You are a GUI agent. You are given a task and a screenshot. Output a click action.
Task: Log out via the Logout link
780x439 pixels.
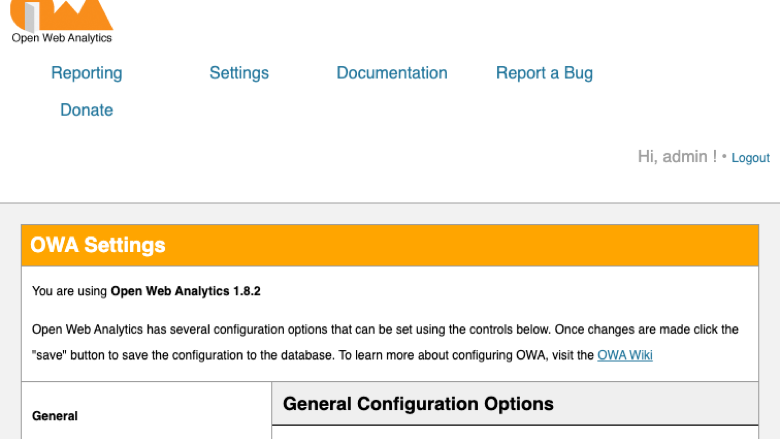[x=750, y=158]
